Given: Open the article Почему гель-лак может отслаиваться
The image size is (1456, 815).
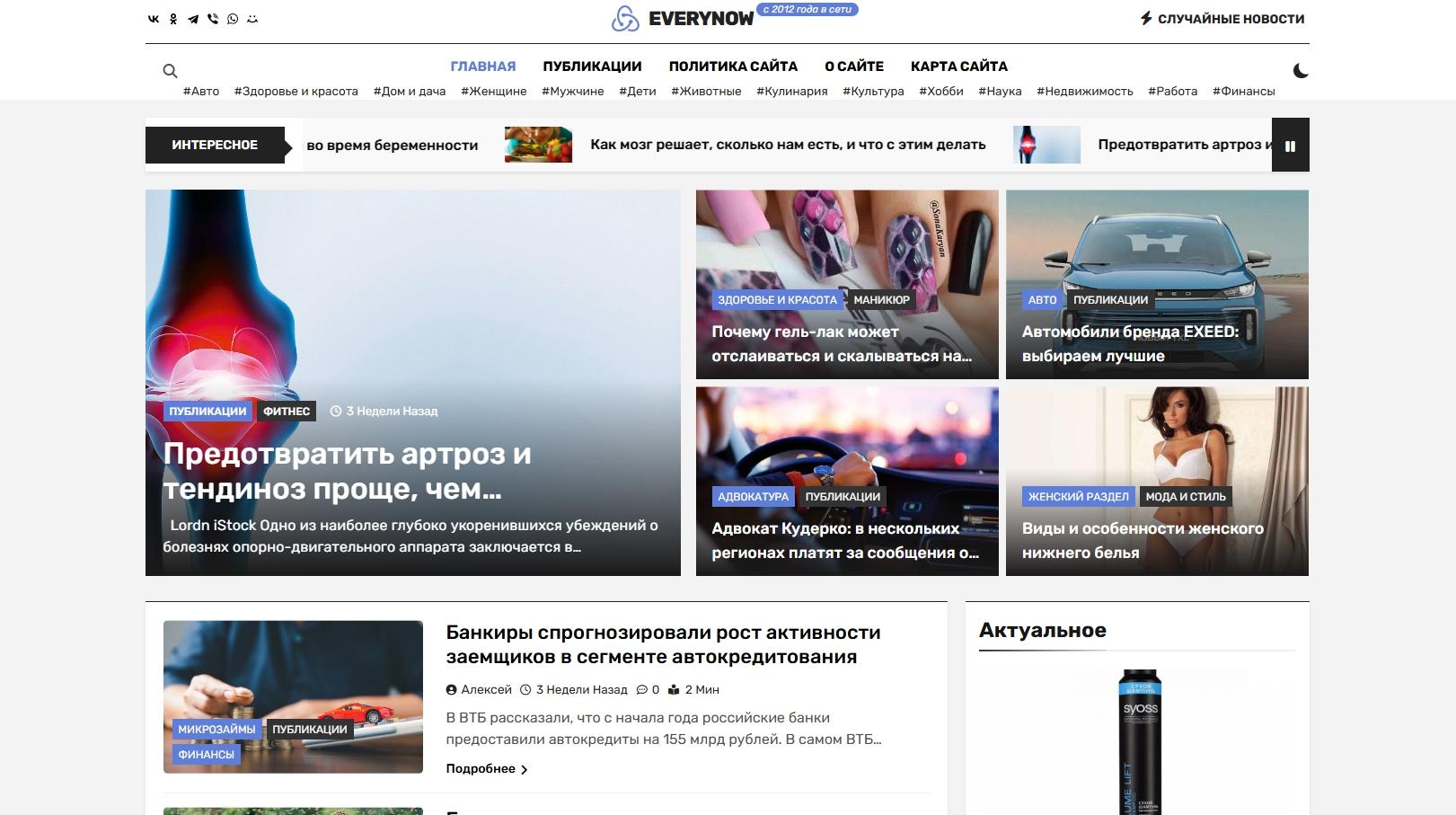Looking at the screenshot, I should pos(842,344).
